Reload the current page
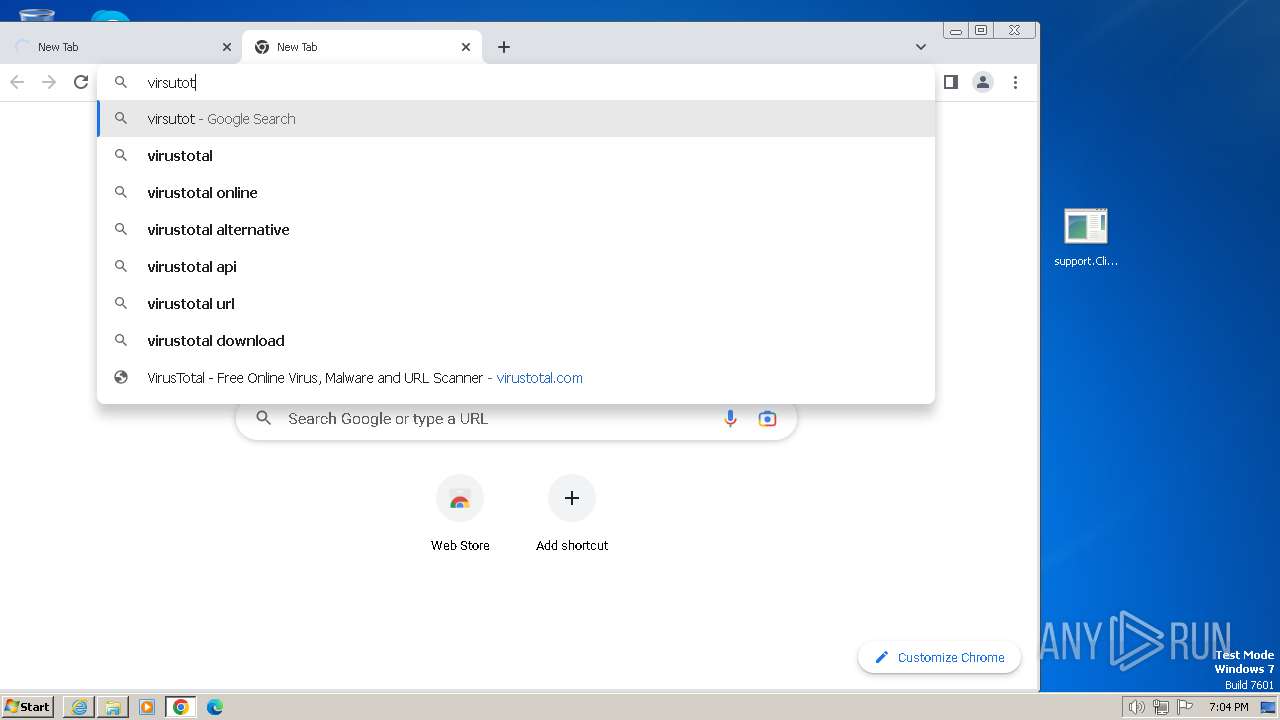Viewport: 1280px width, 720px height. 81,82
